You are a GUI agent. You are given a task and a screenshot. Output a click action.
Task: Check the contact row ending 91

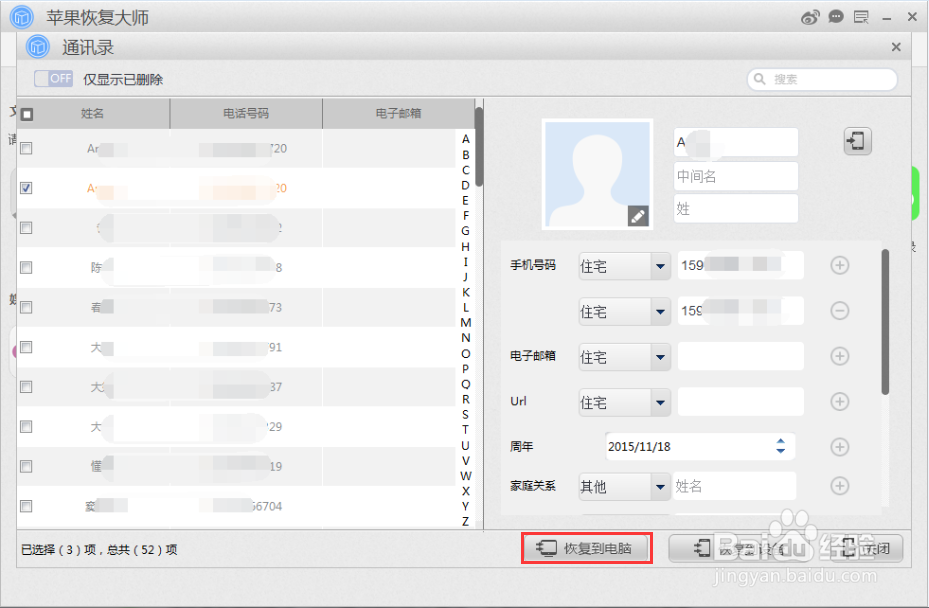(x=26, y=347)
